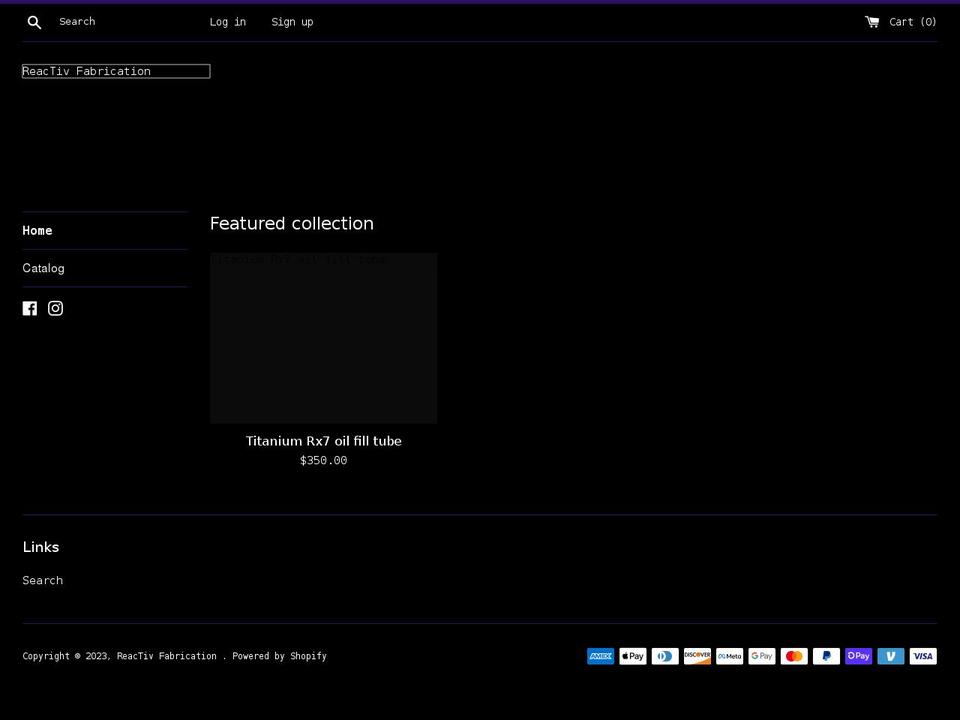Viewport: 960px width, 720px height.
Task: Click the search magnifier icon
Action: (x=34, y=21)
